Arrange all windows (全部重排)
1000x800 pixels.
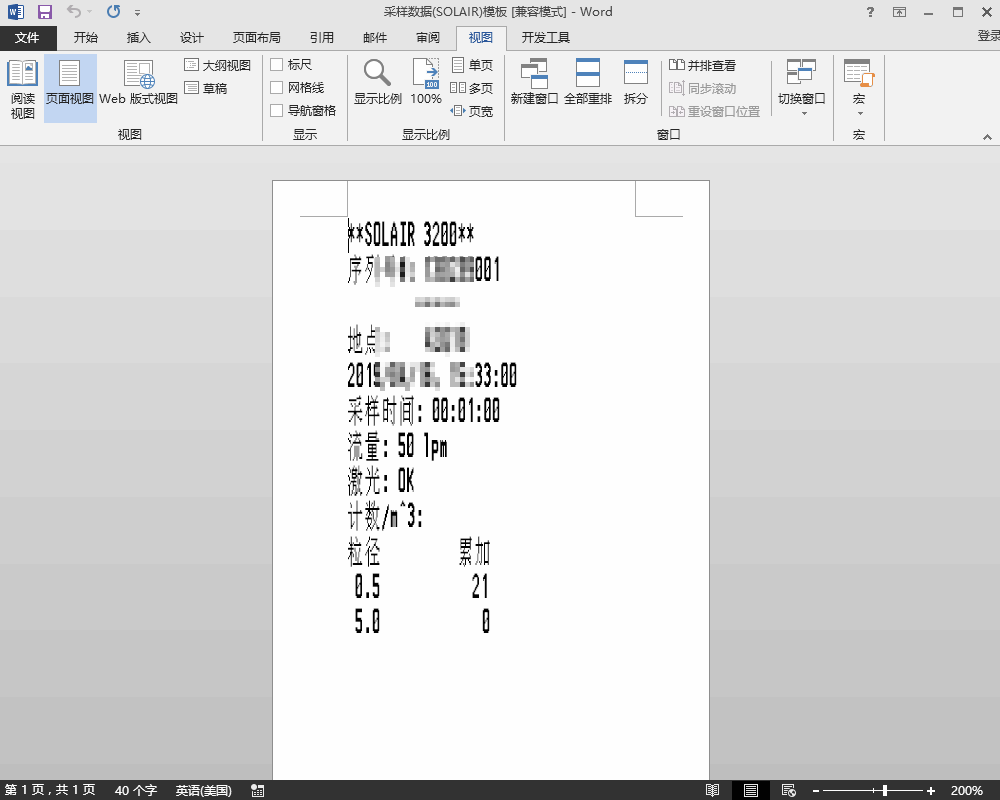click(x=588, y=83)
